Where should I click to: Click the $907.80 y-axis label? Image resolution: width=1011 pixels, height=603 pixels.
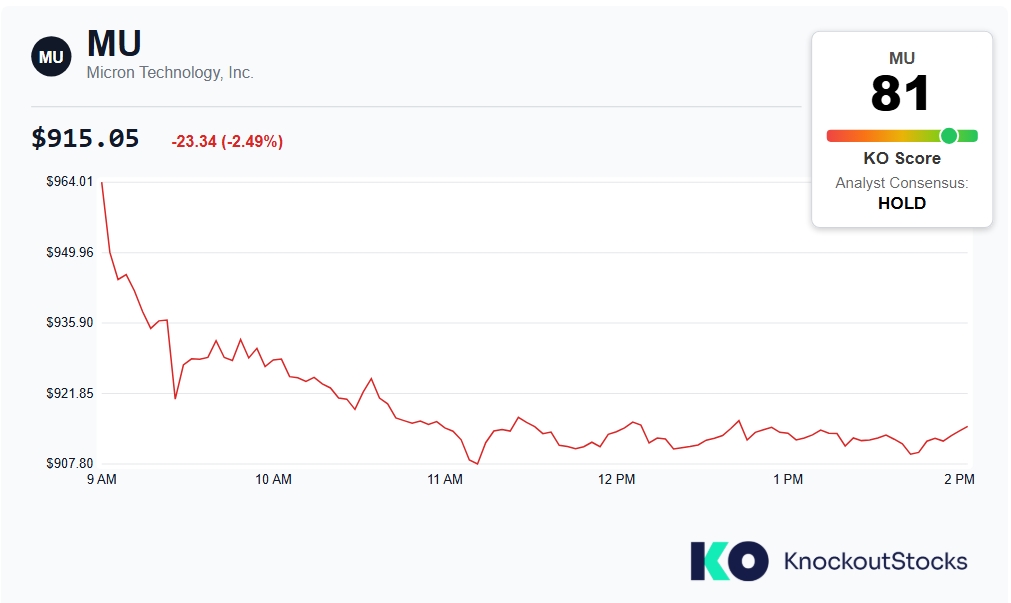pos(70,463)
